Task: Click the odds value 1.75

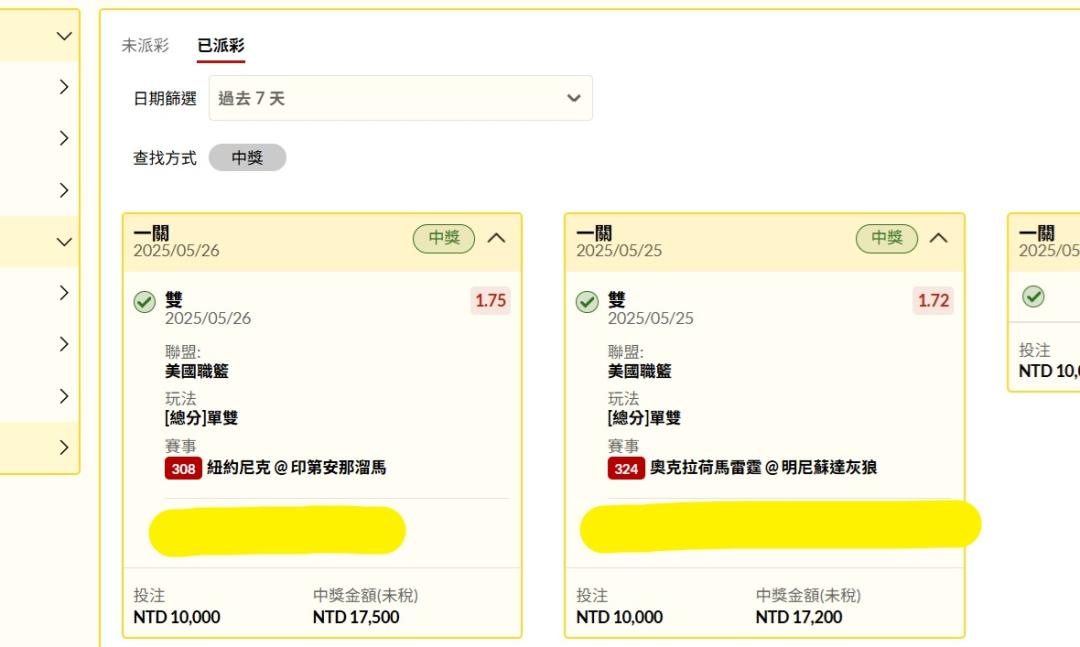Action: coord(490,300)
